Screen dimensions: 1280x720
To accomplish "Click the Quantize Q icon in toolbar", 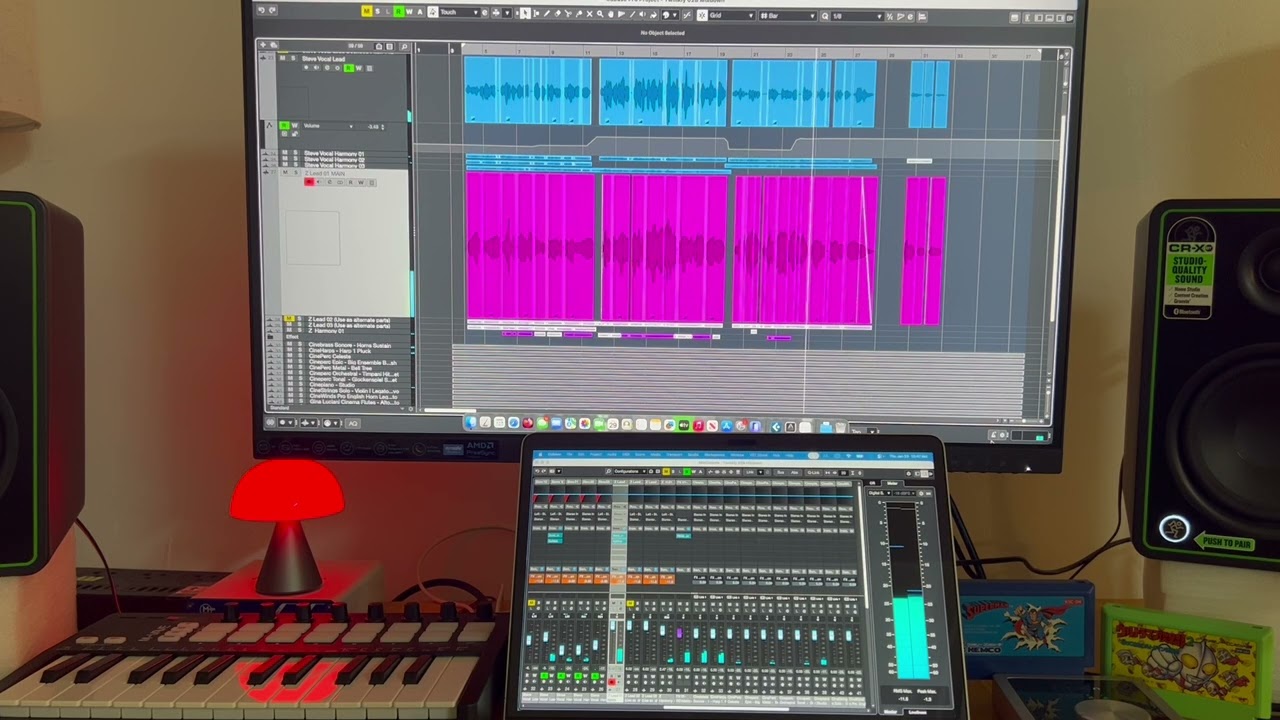I will (x=824, y=16).
